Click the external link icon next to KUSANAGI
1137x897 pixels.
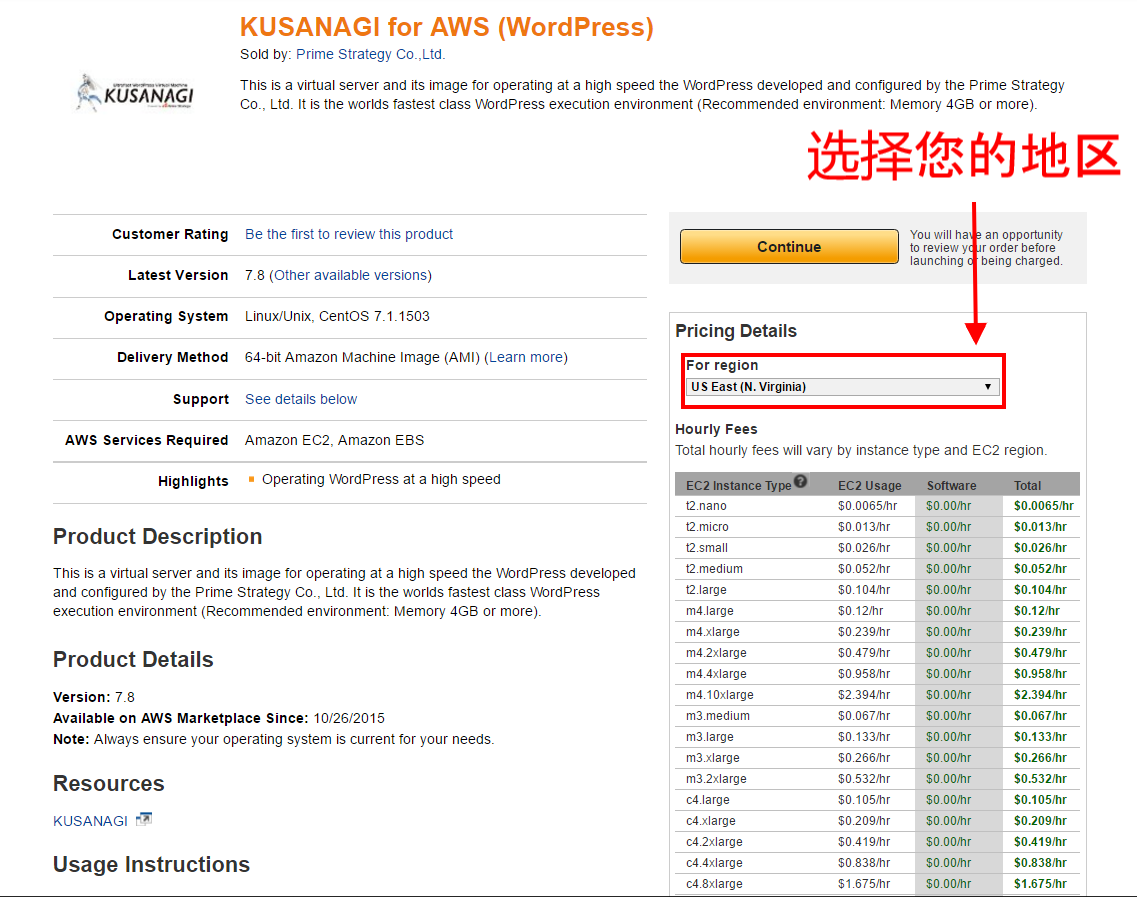click(x=144, y=819)
